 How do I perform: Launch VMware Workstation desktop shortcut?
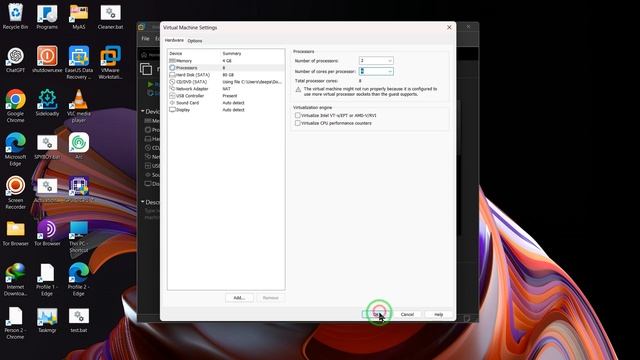[110, 63]
